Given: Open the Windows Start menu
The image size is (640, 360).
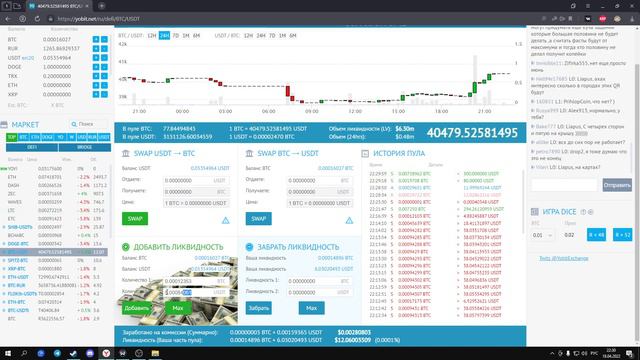Looking at the screenshot, I should (x=7, y=353).
